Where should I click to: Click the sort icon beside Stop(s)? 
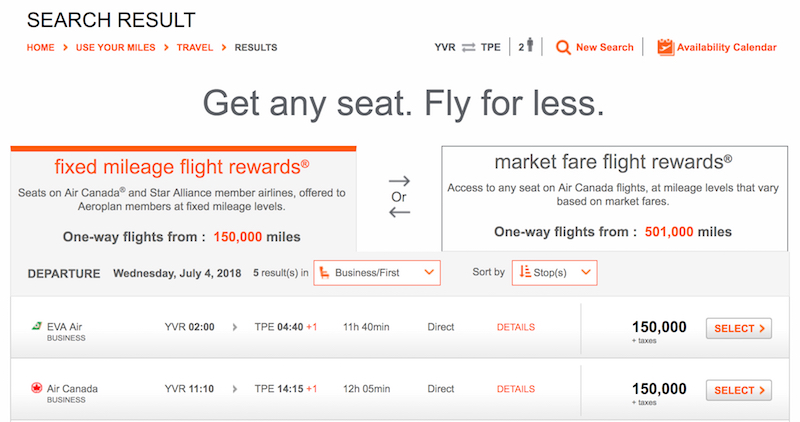(525, 272)
